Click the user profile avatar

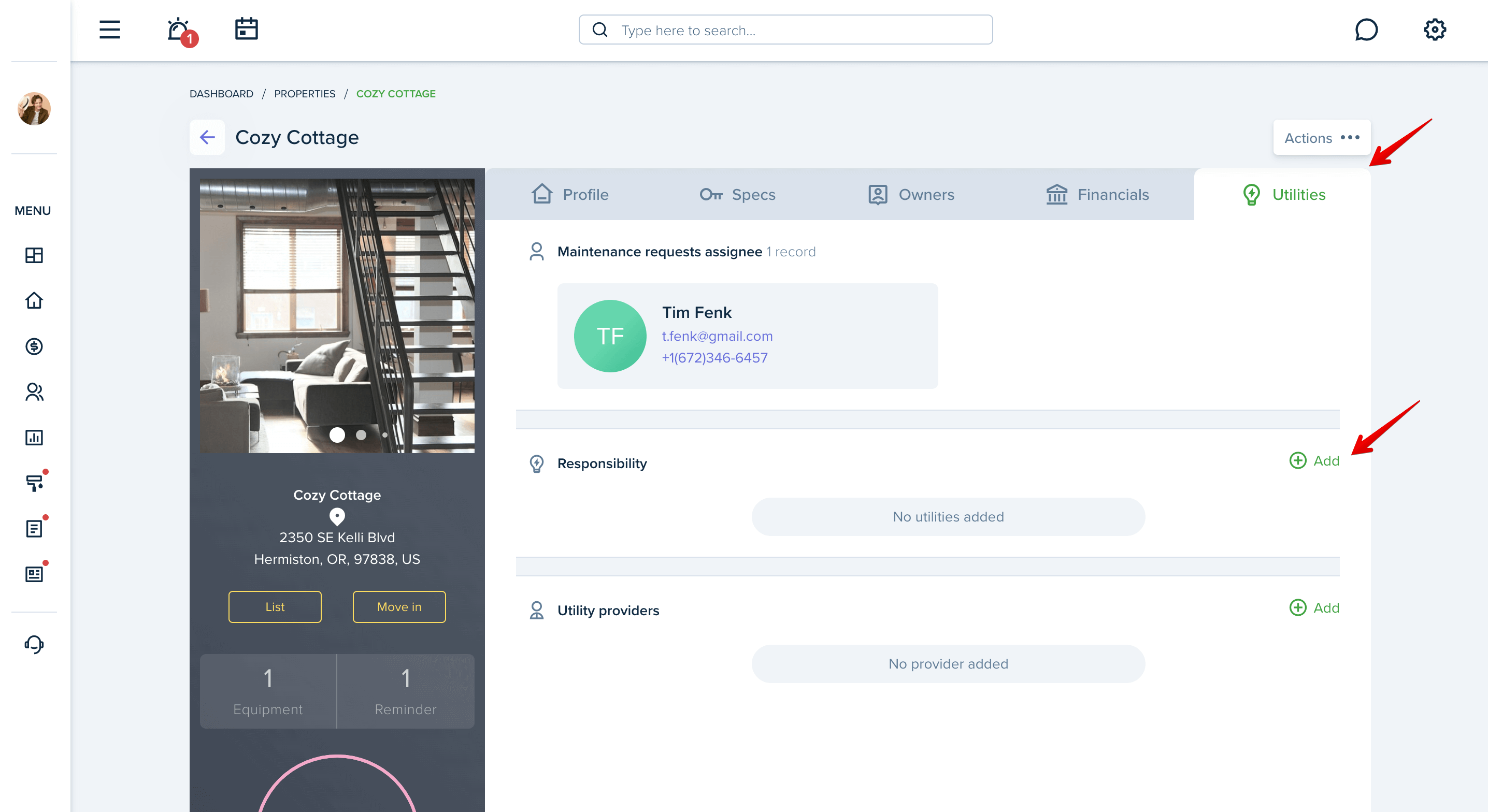(34, 109)
